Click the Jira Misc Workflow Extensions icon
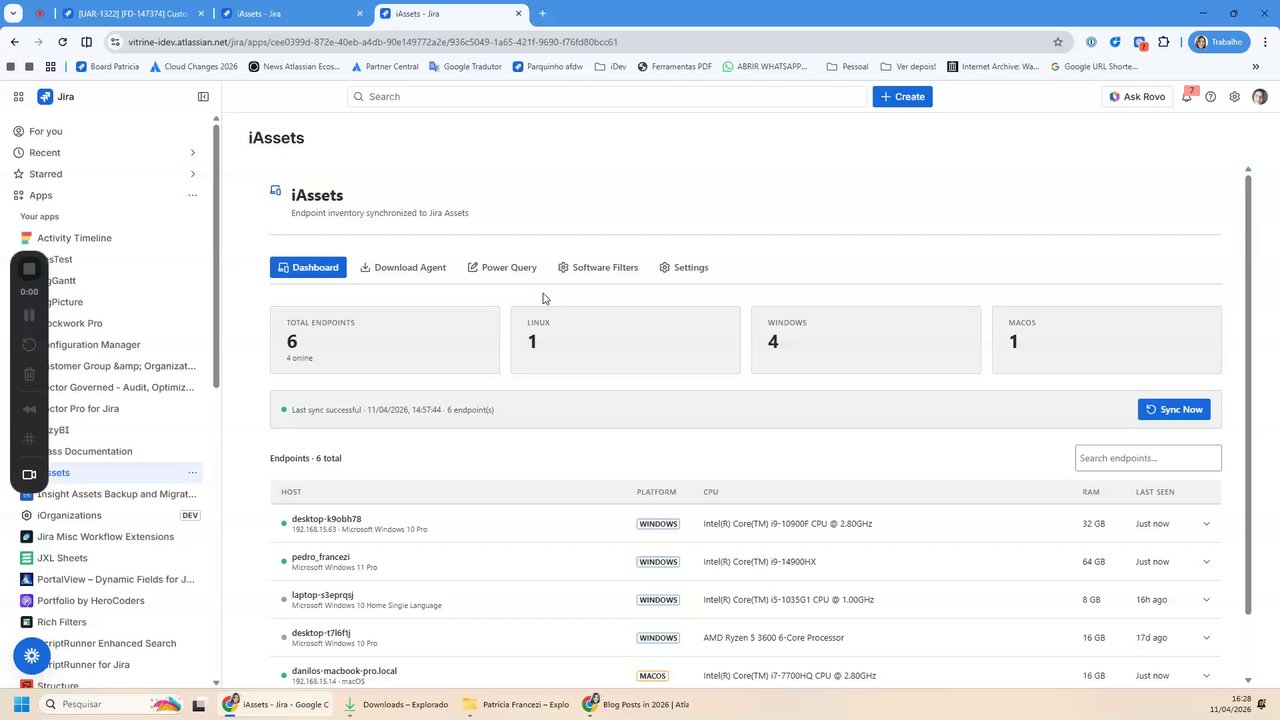The width and height of the screenshot is (1280, 720). [27, 537]
